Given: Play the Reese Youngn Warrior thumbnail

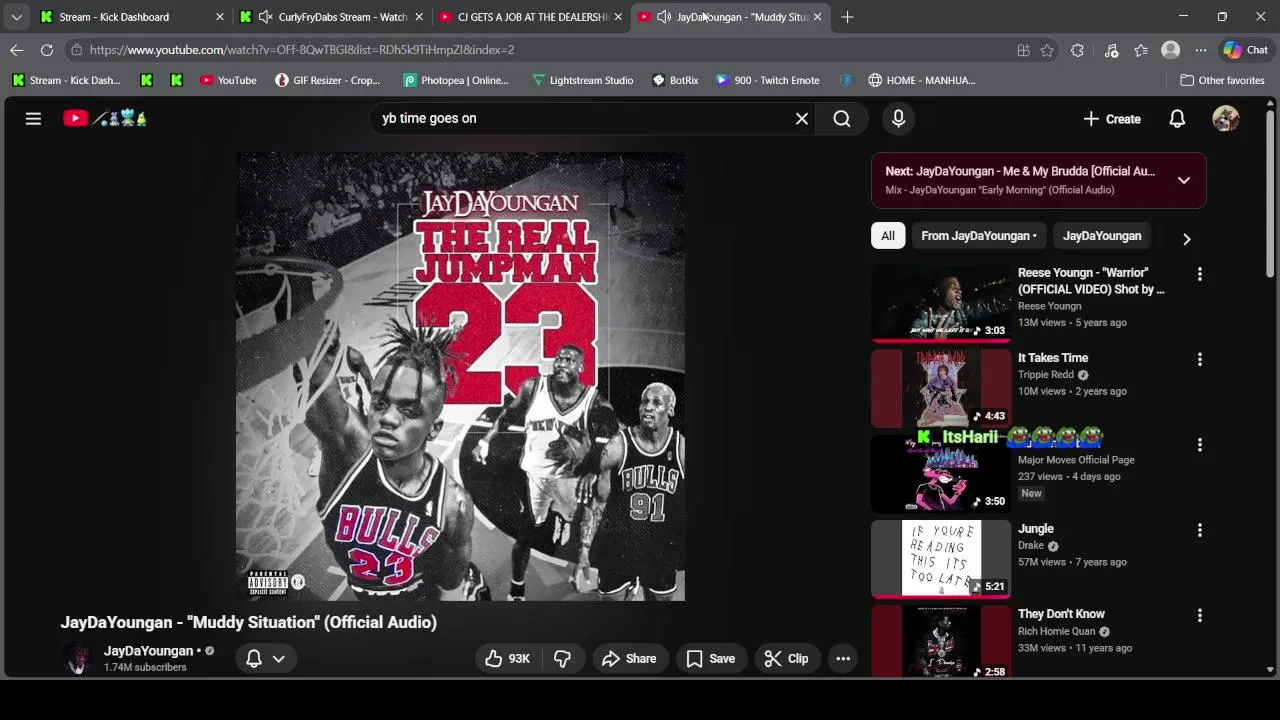Looking at the screenshot, I should [941, 302].
